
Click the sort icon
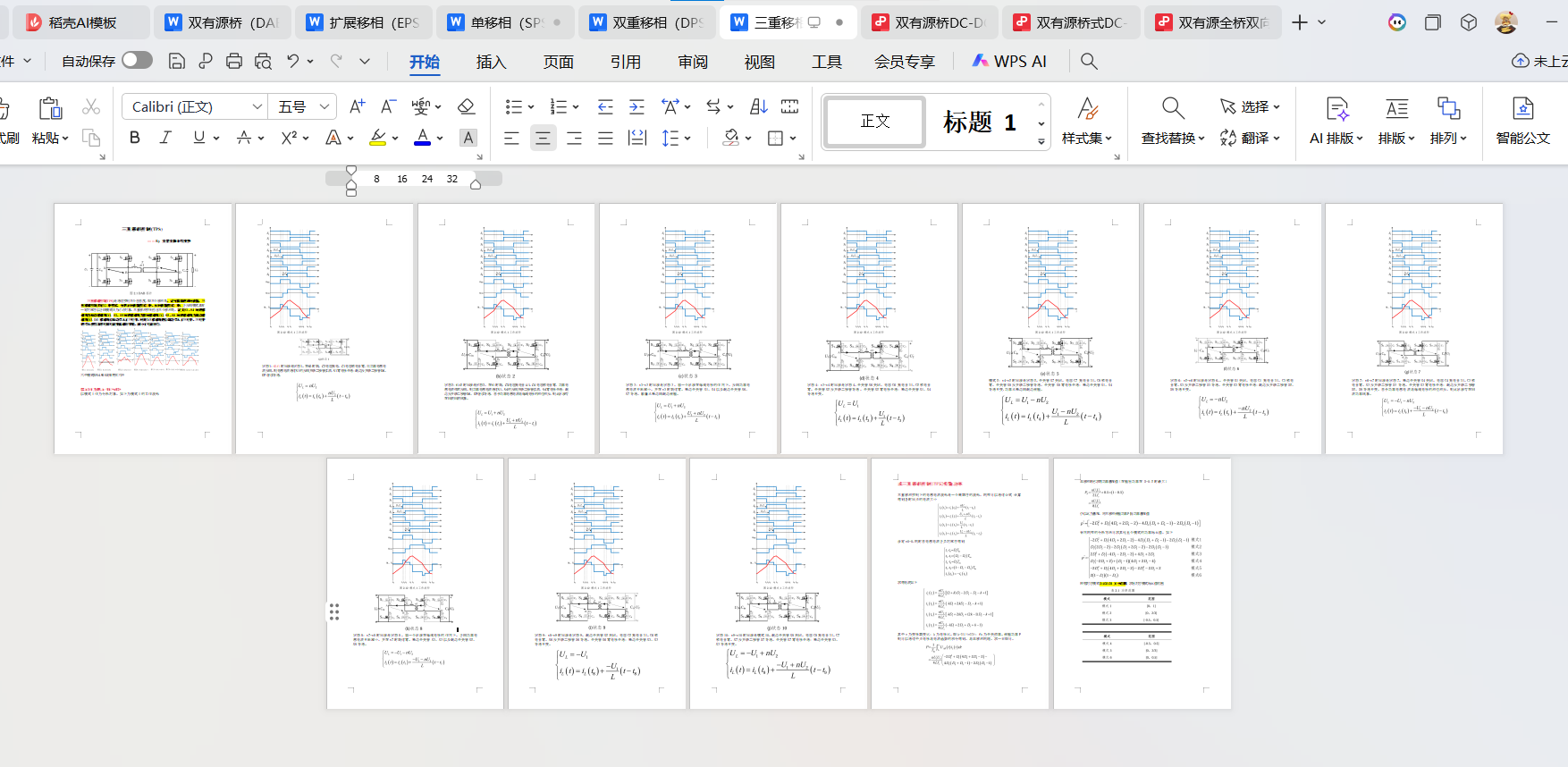coord(758,106)
